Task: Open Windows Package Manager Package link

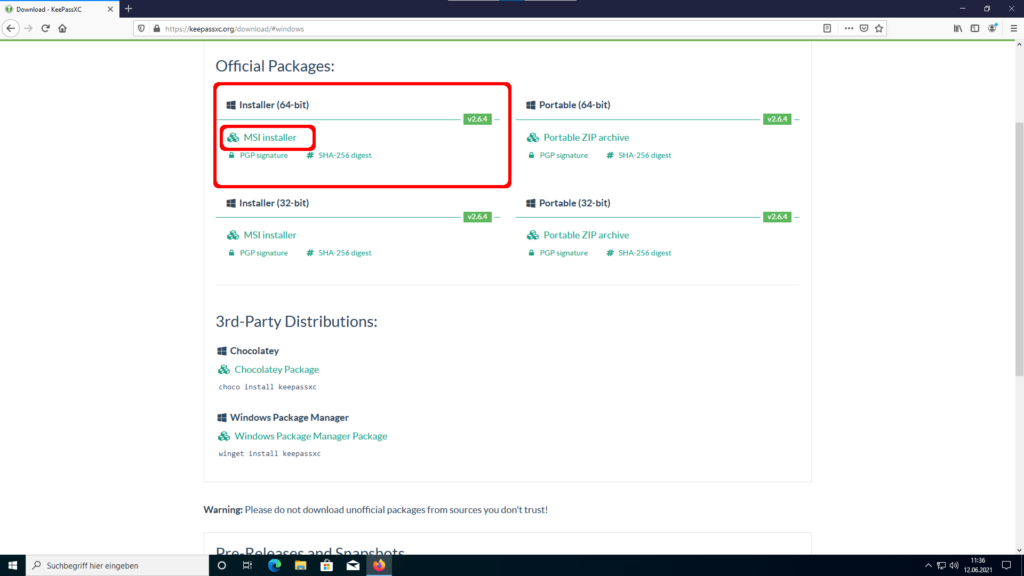Action: (x=311, y=436)
